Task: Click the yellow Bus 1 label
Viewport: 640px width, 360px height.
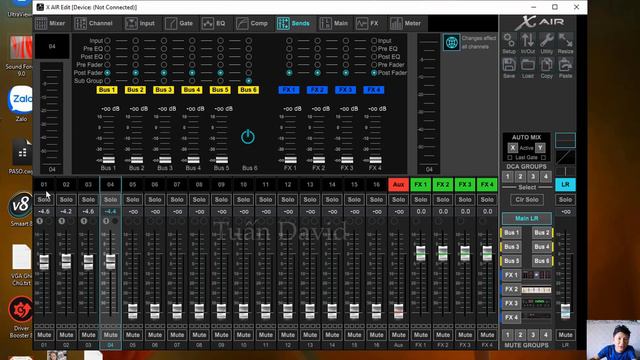Action: pyautogui.click(x=107, y=90)
